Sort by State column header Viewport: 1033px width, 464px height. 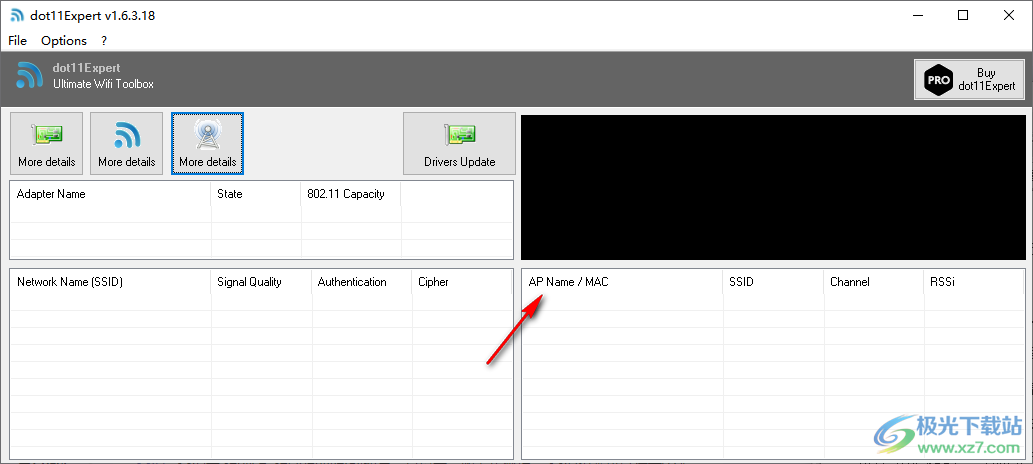[x=256, y=194]
